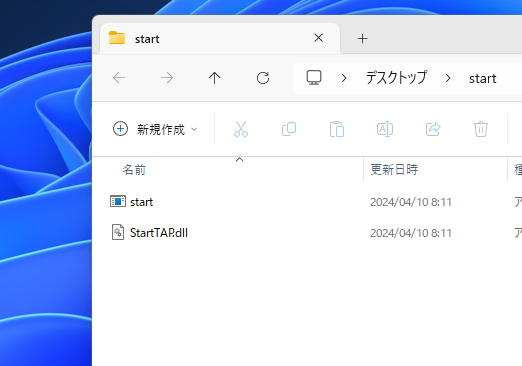The height and width of the screenshot is (366, 522).
Task: Click the collapse chevron above 名前 column
Action: point(239,160)
